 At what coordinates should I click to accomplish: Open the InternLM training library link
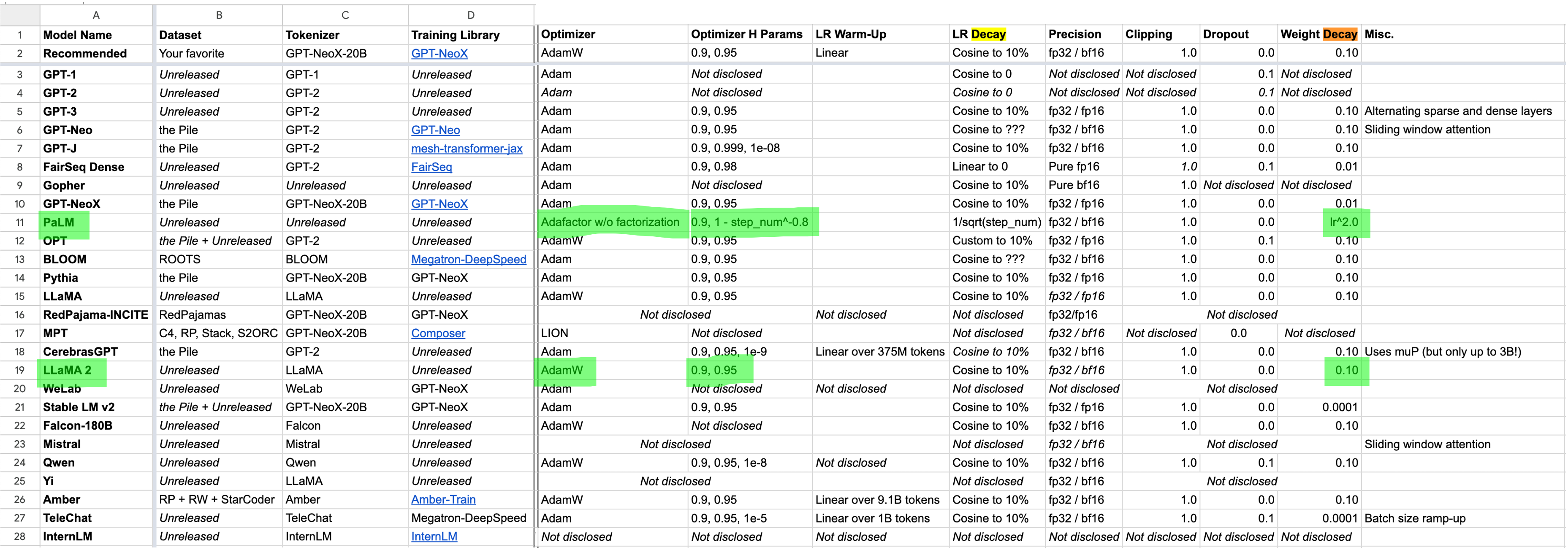[434, 536]
